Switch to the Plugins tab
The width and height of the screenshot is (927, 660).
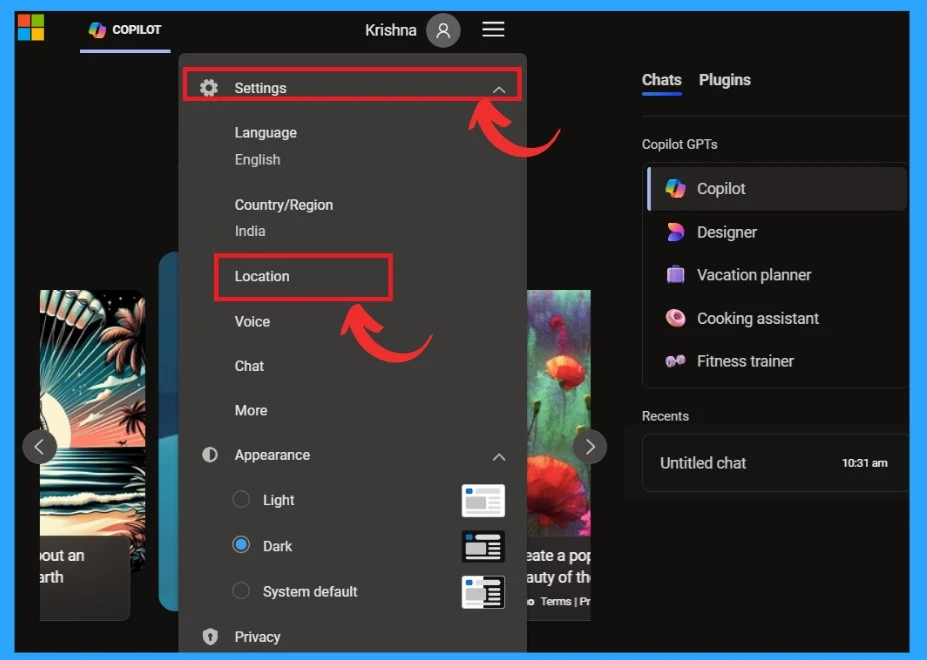click(x=724, y=80)
